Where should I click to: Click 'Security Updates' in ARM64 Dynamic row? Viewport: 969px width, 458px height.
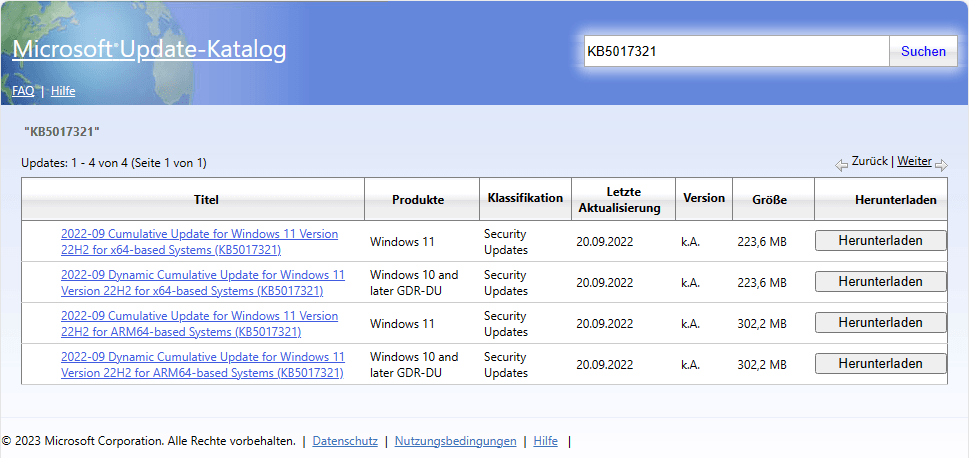(506, 365)
